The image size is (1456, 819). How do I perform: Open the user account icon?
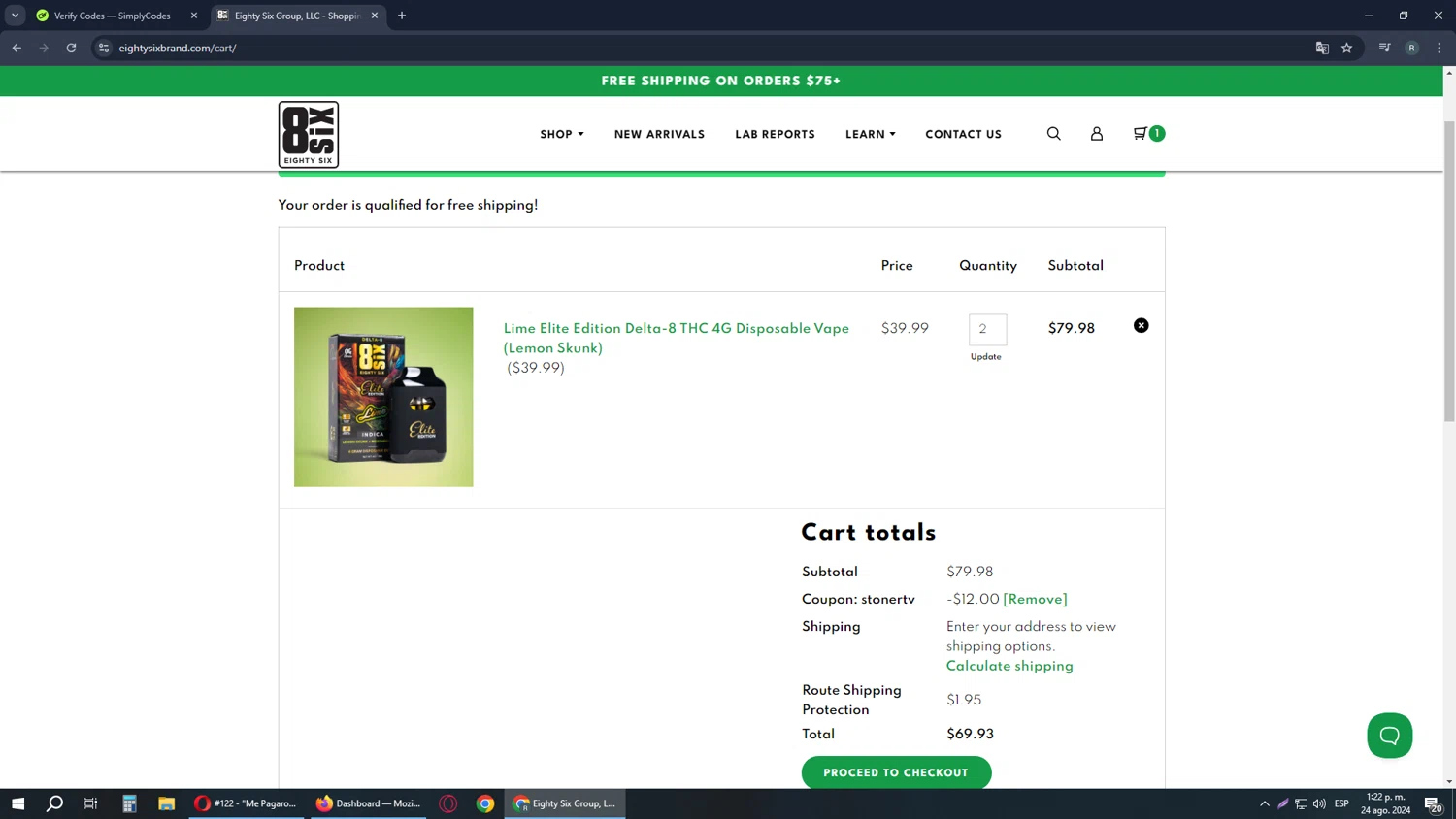tap(1097, 134)
